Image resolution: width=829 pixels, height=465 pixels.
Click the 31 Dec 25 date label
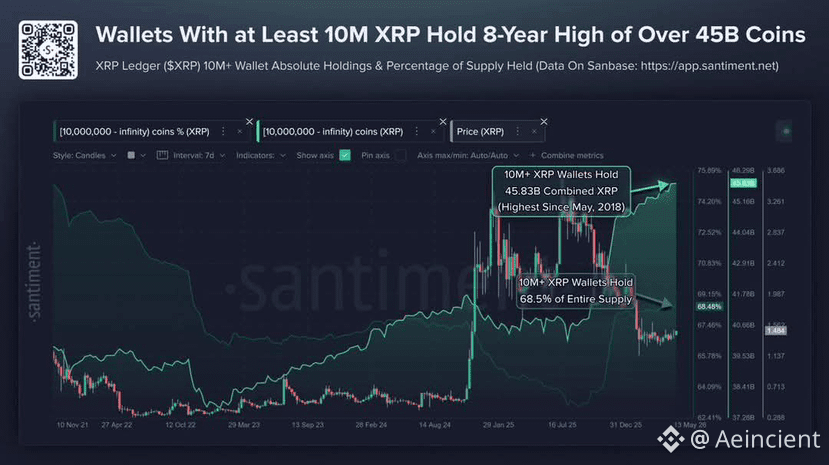(x=625, y=425)
